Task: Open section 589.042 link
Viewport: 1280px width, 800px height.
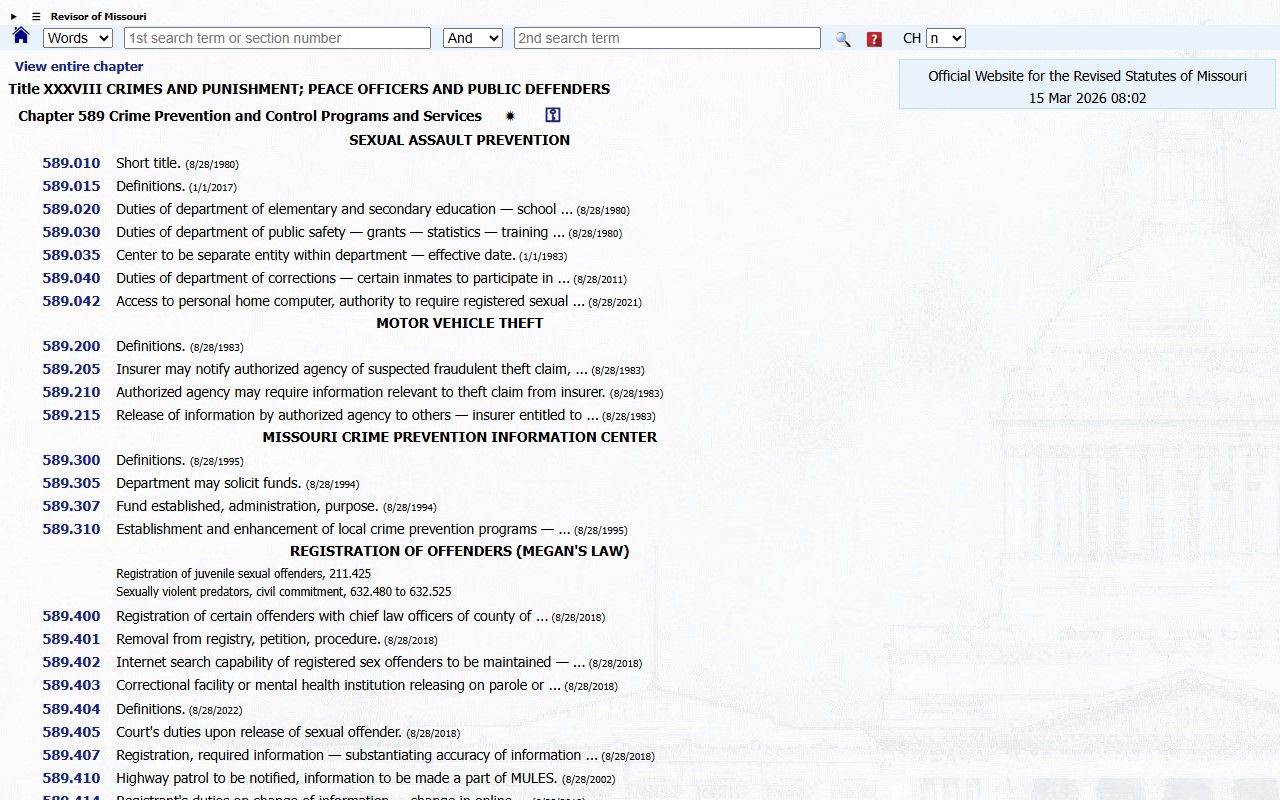Action: [71, 301]
